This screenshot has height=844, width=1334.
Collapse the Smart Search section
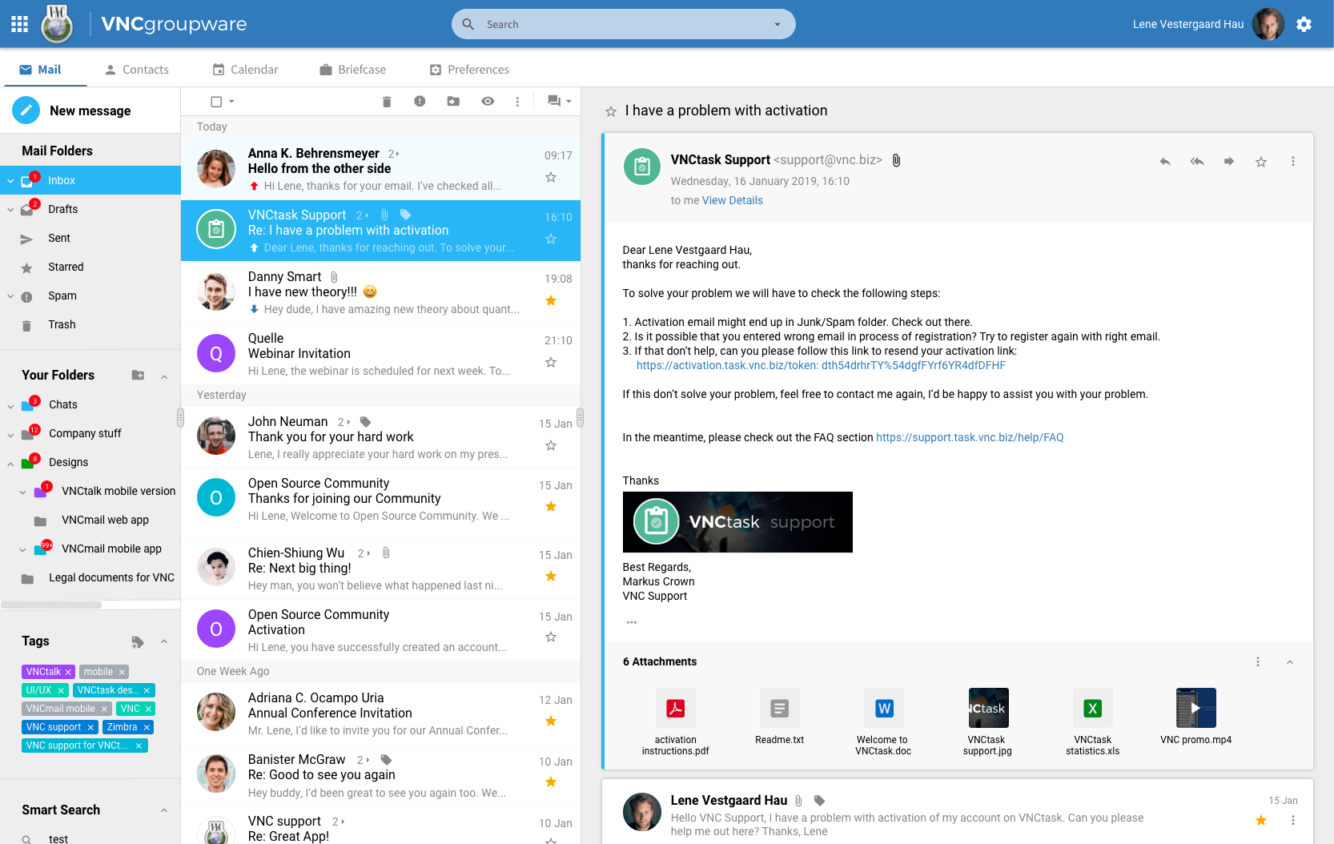pos(164,810)
